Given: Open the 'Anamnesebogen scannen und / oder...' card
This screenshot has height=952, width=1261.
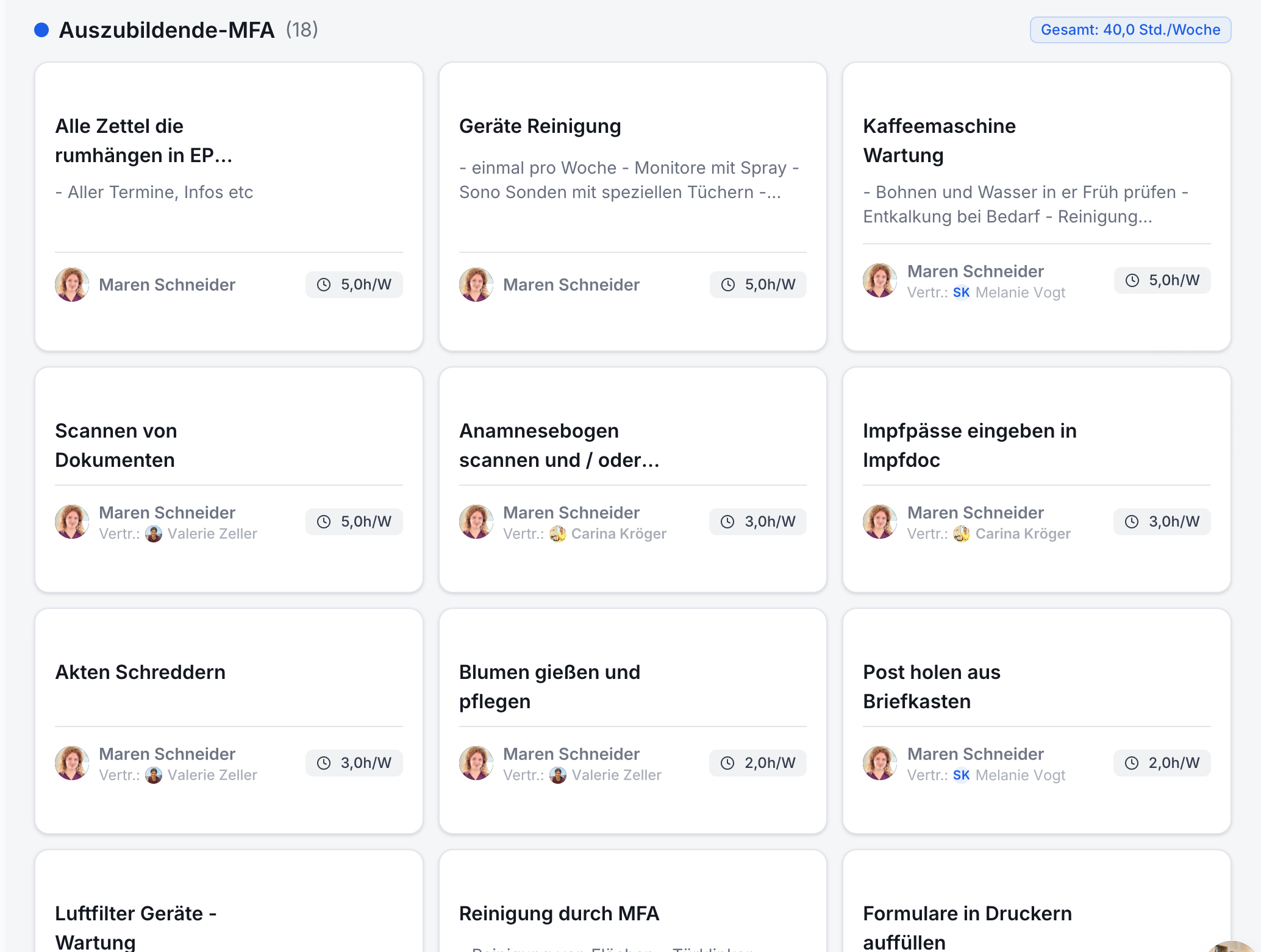Looking at the screenshot, I should coord(632,480).
